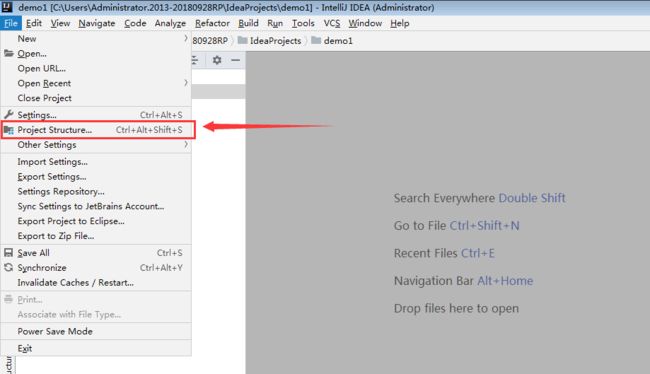Select Sync Settings to JetBrains Account...
This screenshot has width=650, height=374.
(96, 206)
